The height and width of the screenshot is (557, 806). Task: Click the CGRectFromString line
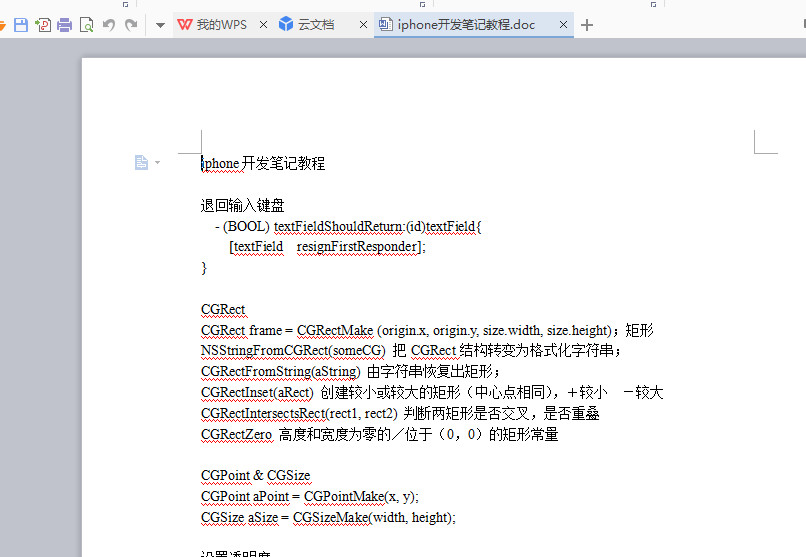pos(350,371)
